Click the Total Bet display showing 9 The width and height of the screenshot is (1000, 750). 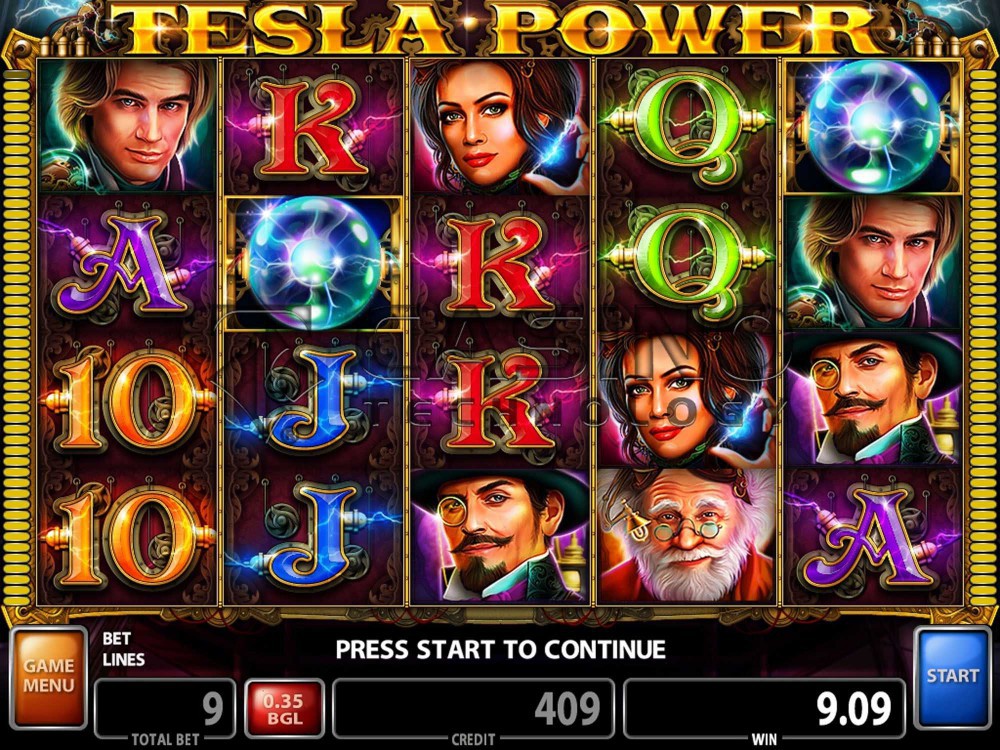click(165, 709)
